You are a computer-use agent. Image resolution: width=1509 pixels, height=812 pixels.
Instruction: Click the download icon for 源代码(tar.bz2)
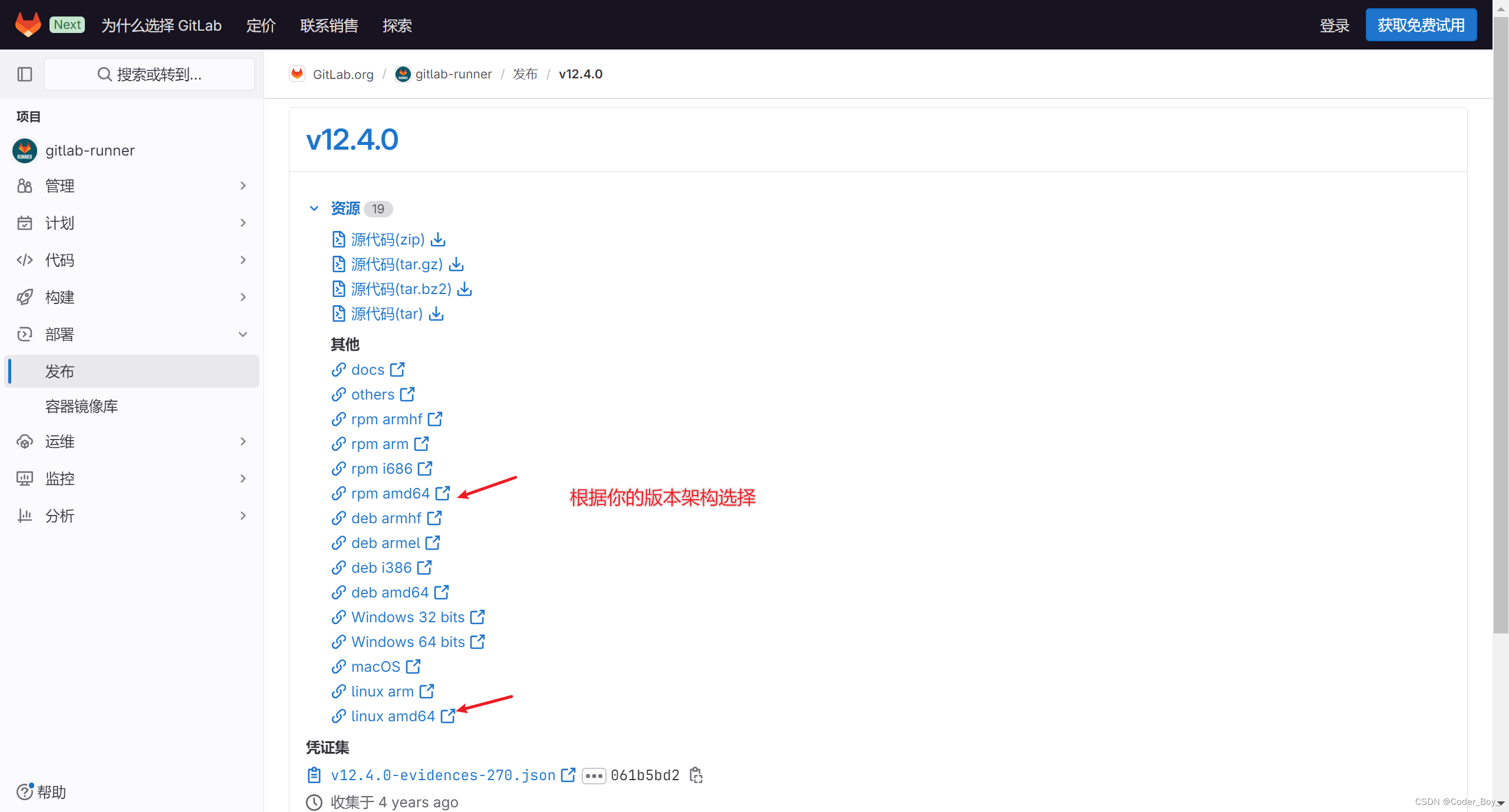tap(464, 289)
